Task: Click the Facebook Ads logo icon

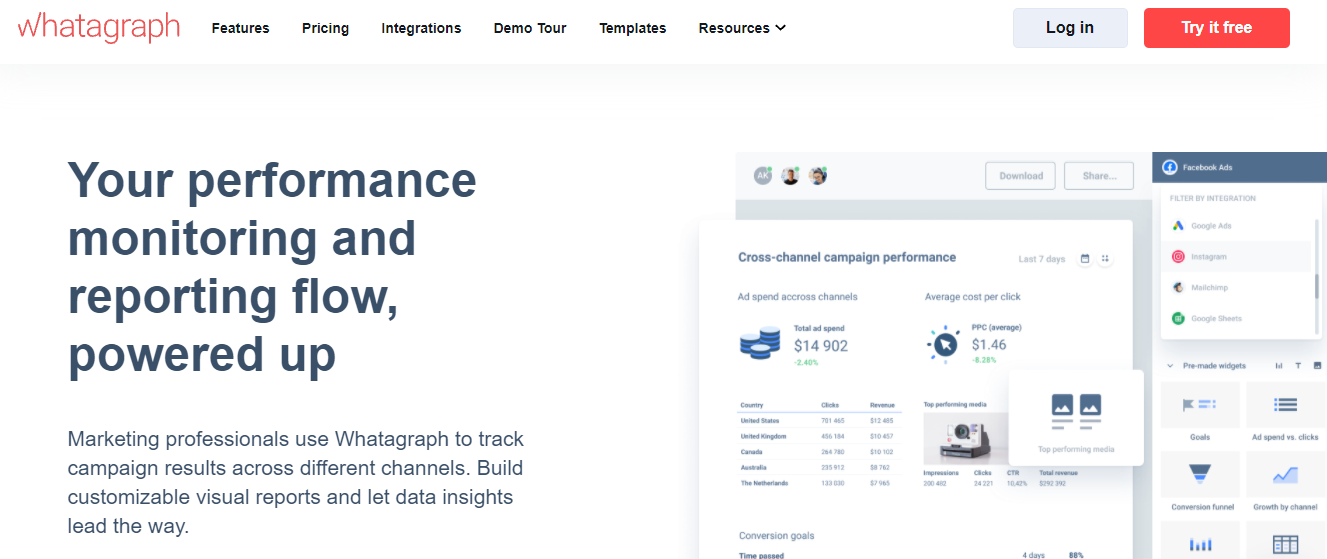Action: [x=1169, y=167]
